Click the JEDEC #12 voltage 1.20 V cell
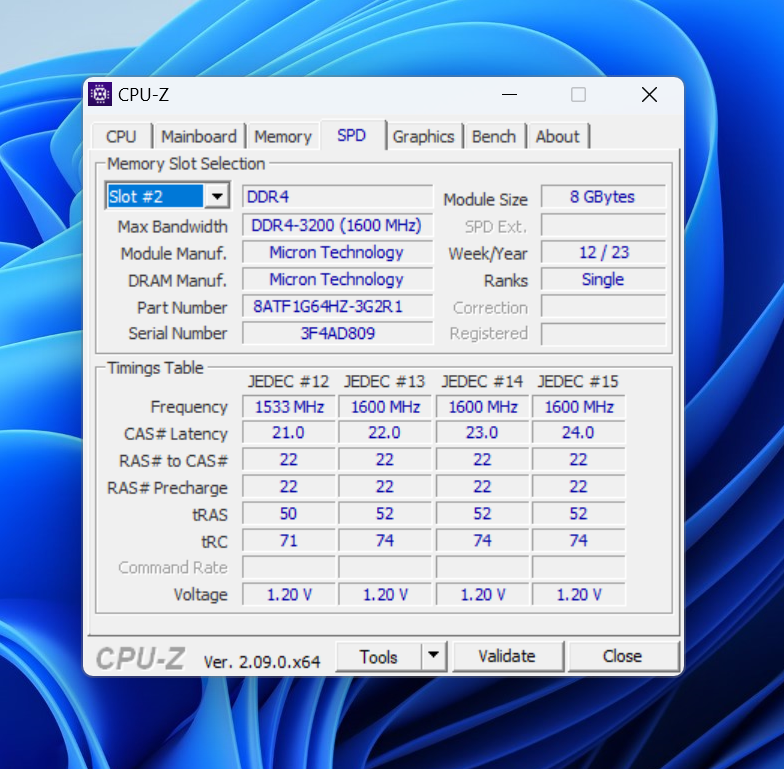This screenshot has height=769, width=784. pyautogui.click(x=289, y=594)
